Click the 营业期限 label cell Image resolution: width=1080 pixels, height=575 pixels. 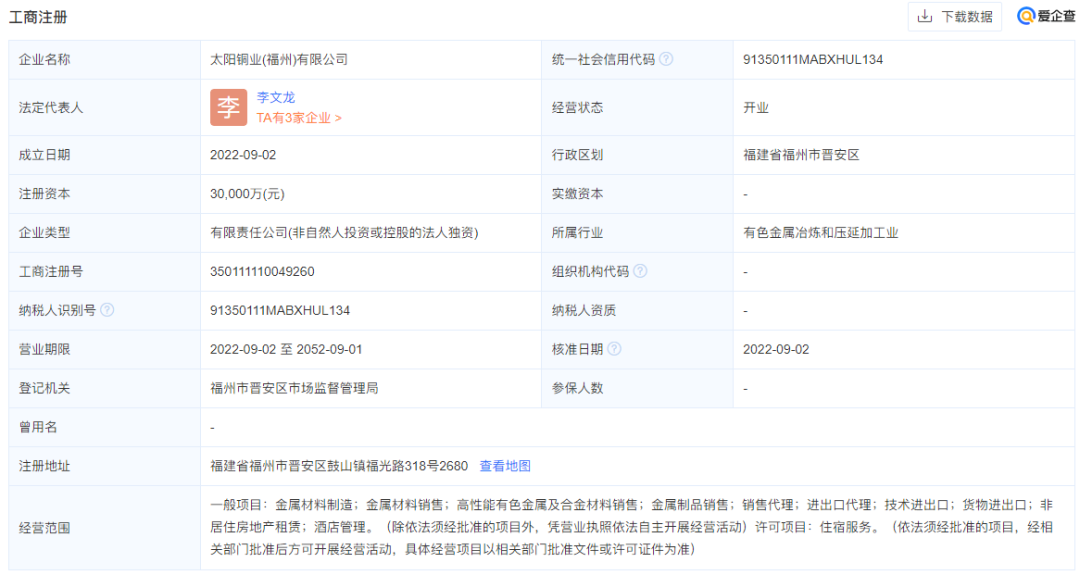[104, 349]
